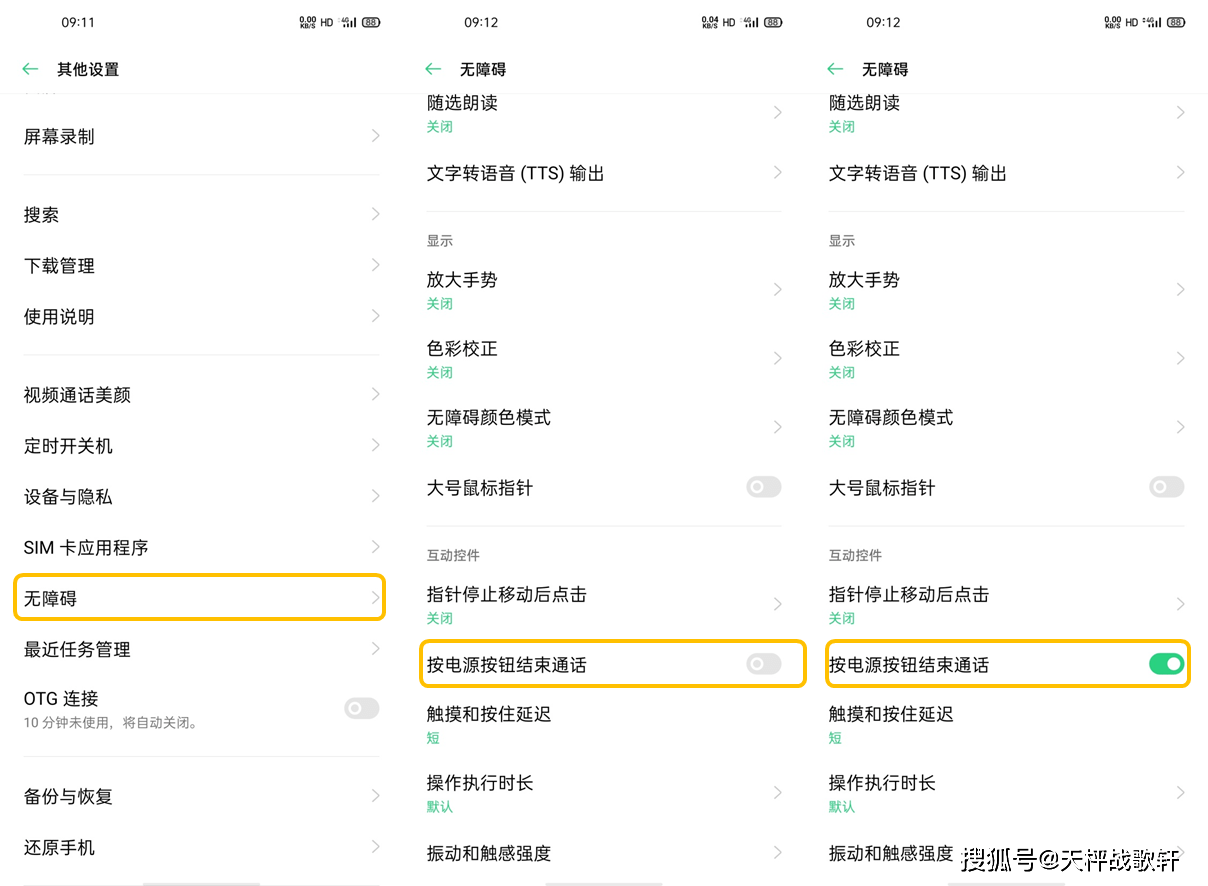Tap the signal bars icon next to 09:11

pyautogui.click(x=349, y=22)
